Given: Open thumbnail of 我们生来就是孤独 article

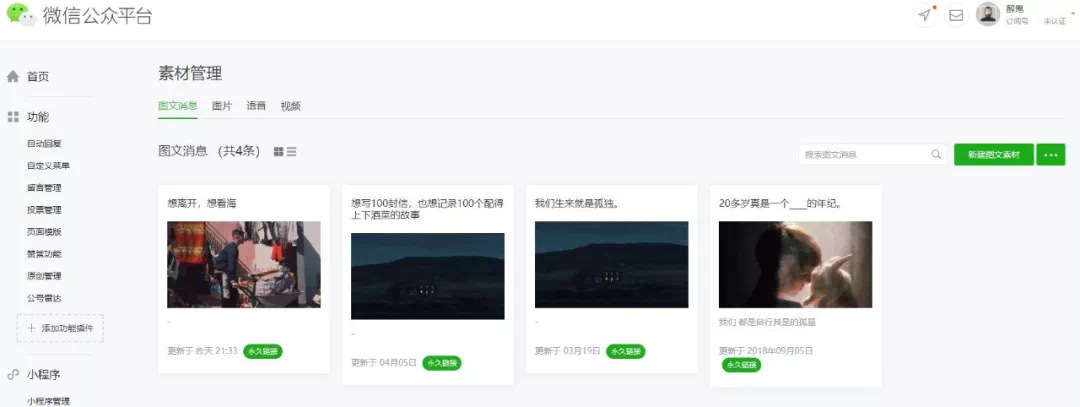Looking at the screenshot, I should 612,264.
